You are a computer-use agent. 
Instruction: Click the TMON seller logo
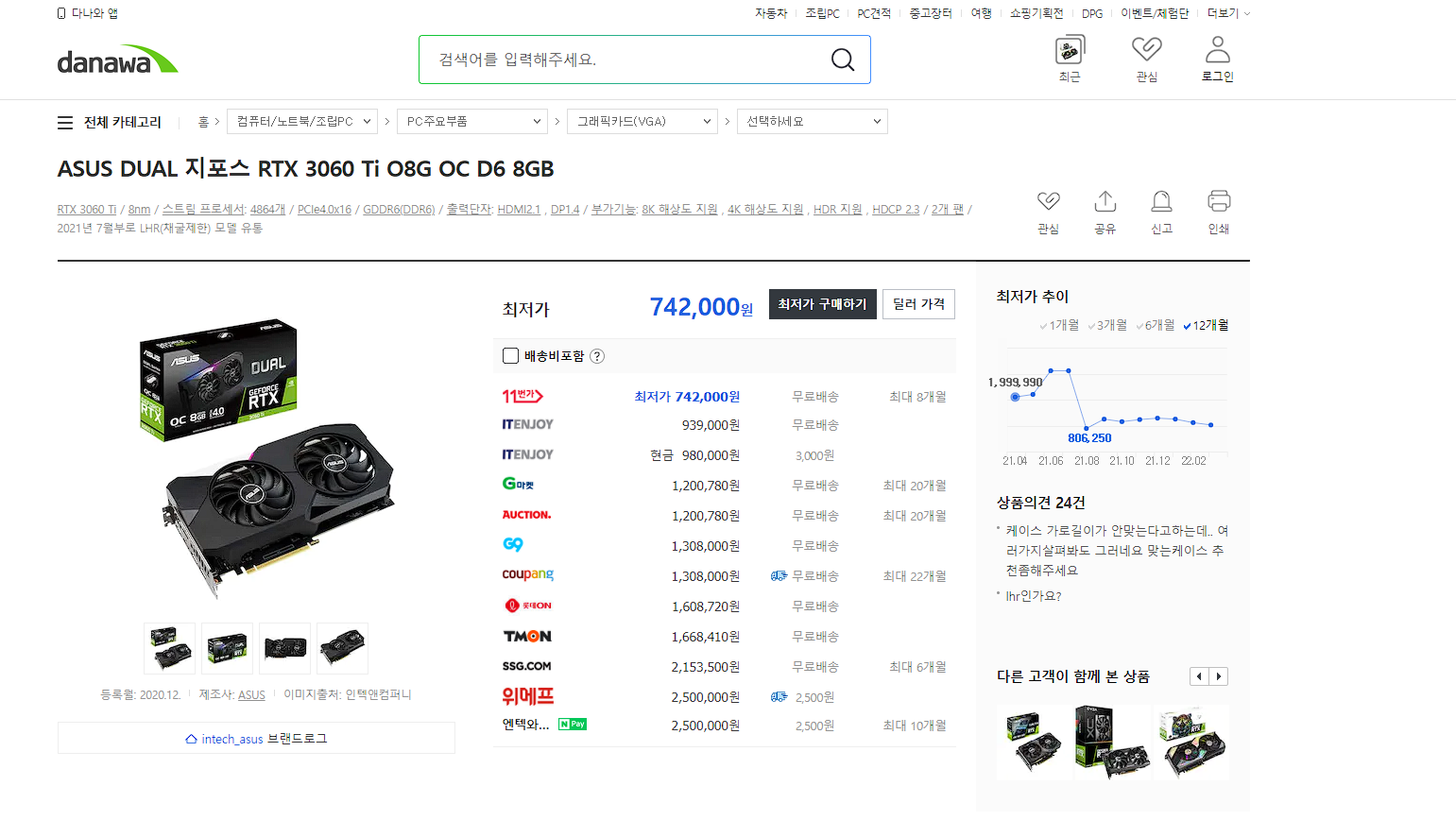point(527,636)
